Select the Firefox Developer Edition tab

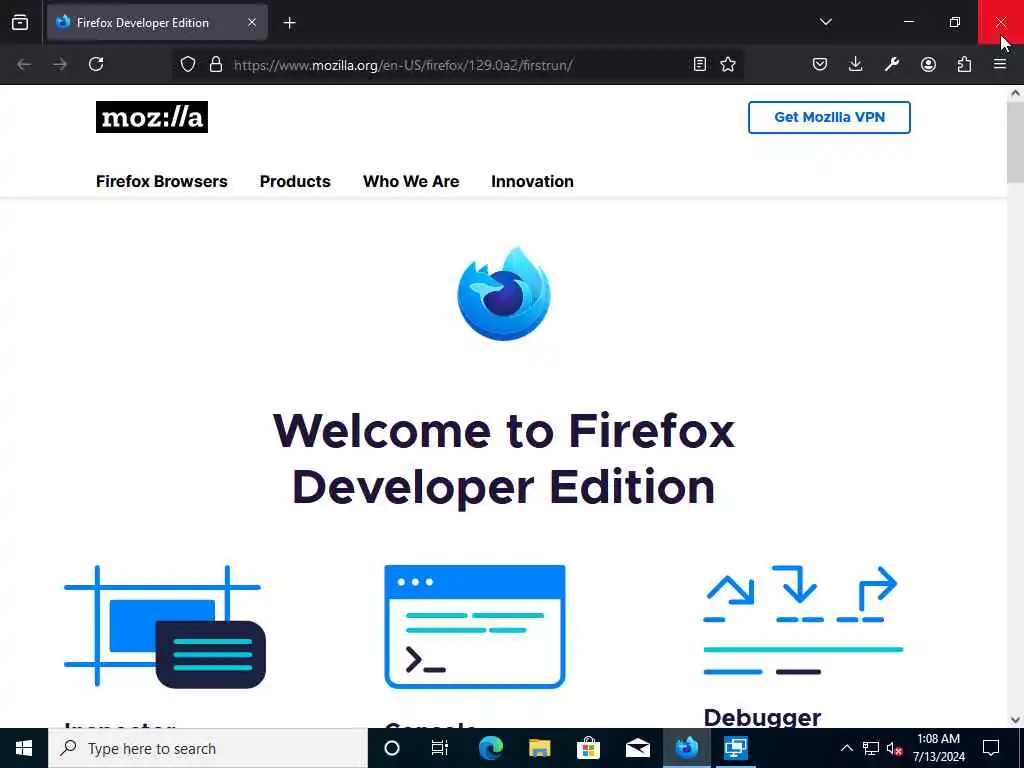point(157,22)
